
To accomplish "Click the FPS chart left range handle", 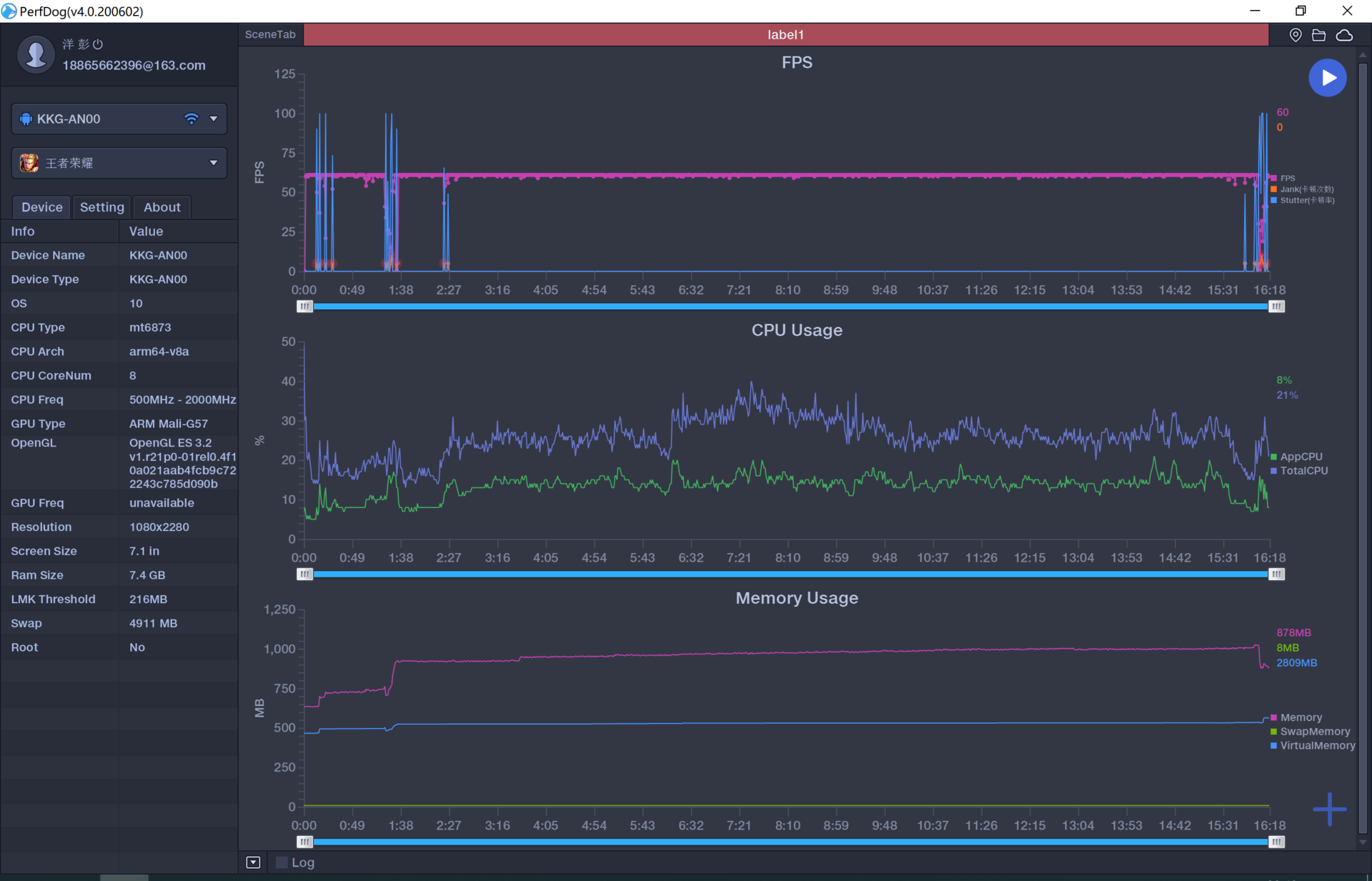I will tap(304, 307).
